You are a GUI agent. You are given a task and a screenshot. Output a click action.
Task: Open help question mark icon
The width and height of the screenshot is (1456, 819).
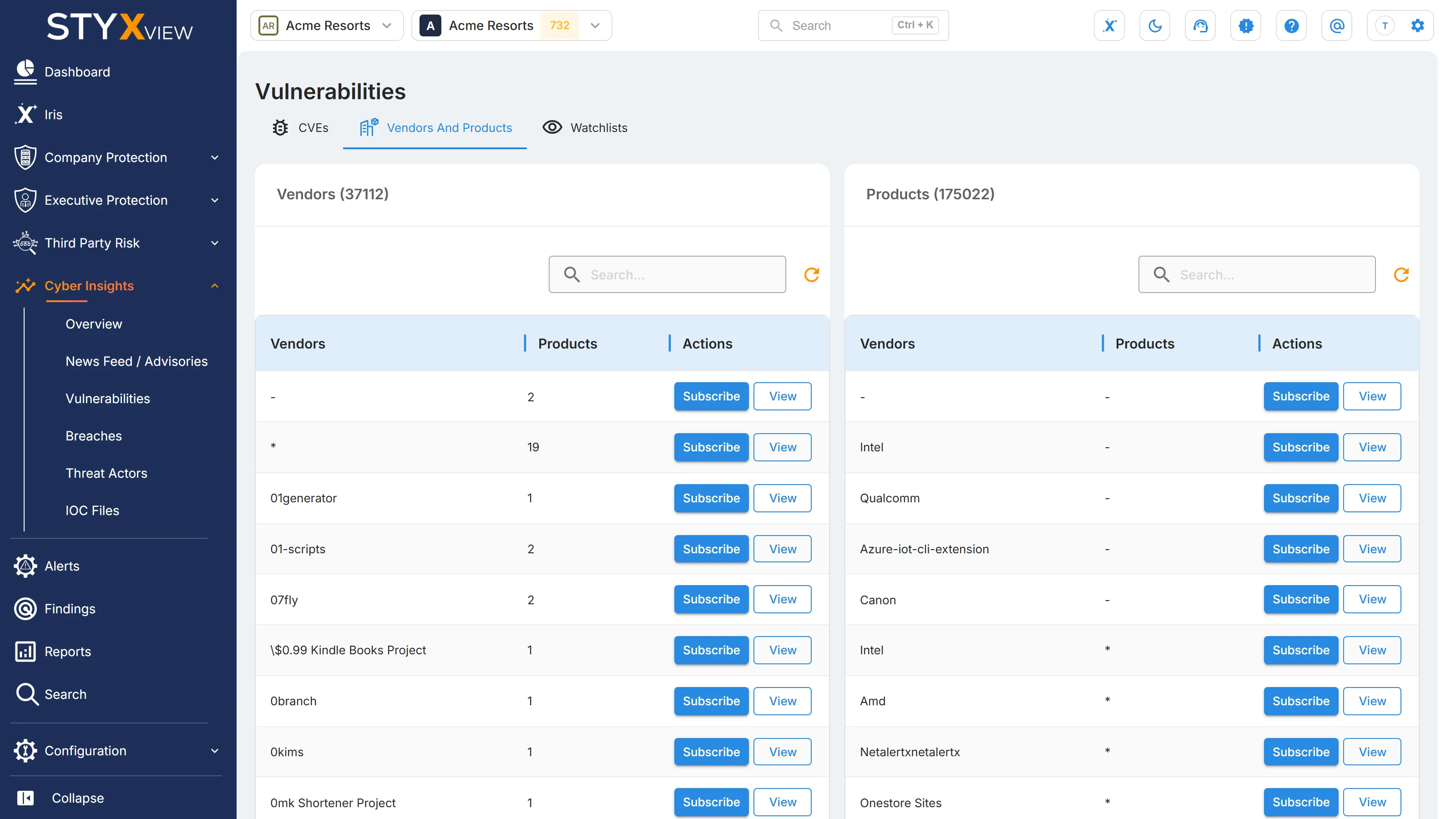point(1291,25)
